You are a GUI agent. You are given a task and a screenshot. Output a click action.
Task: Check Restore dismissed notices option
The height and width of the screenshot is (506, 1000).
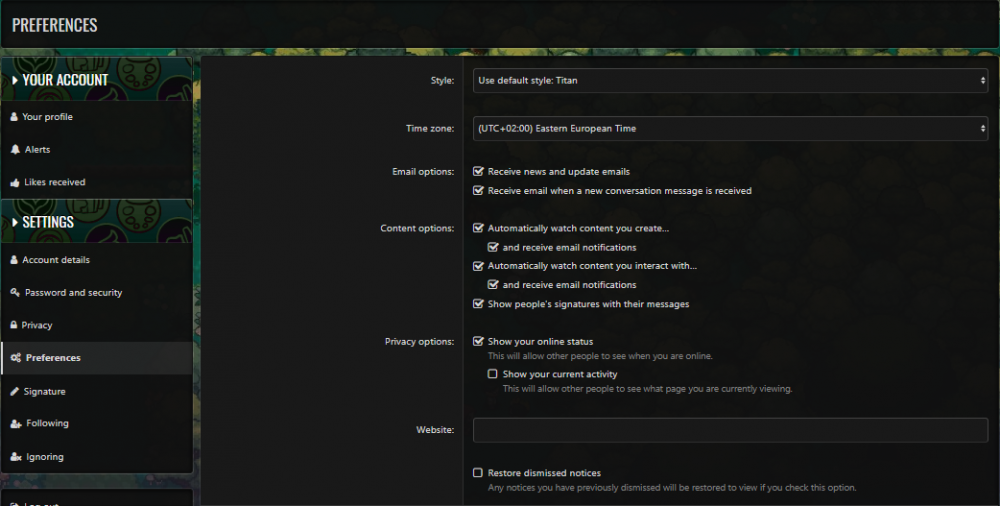pos(478,473)
